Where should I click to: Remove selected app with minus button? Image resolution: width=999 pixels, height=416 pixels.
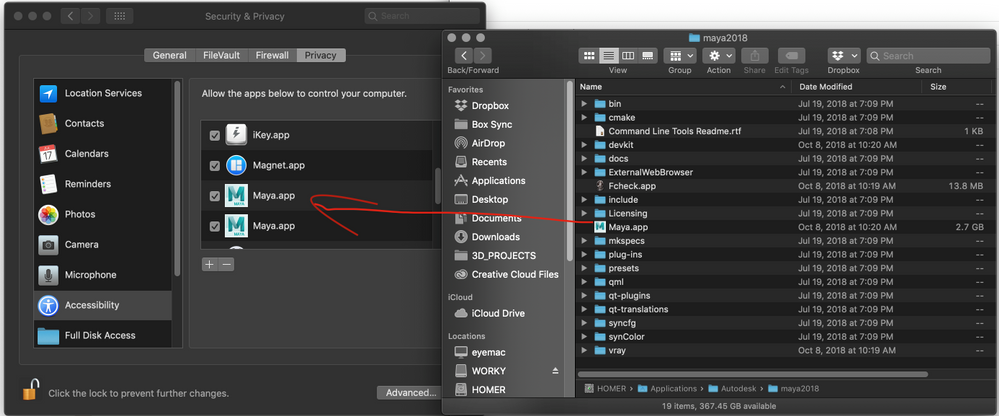point(226,264)
